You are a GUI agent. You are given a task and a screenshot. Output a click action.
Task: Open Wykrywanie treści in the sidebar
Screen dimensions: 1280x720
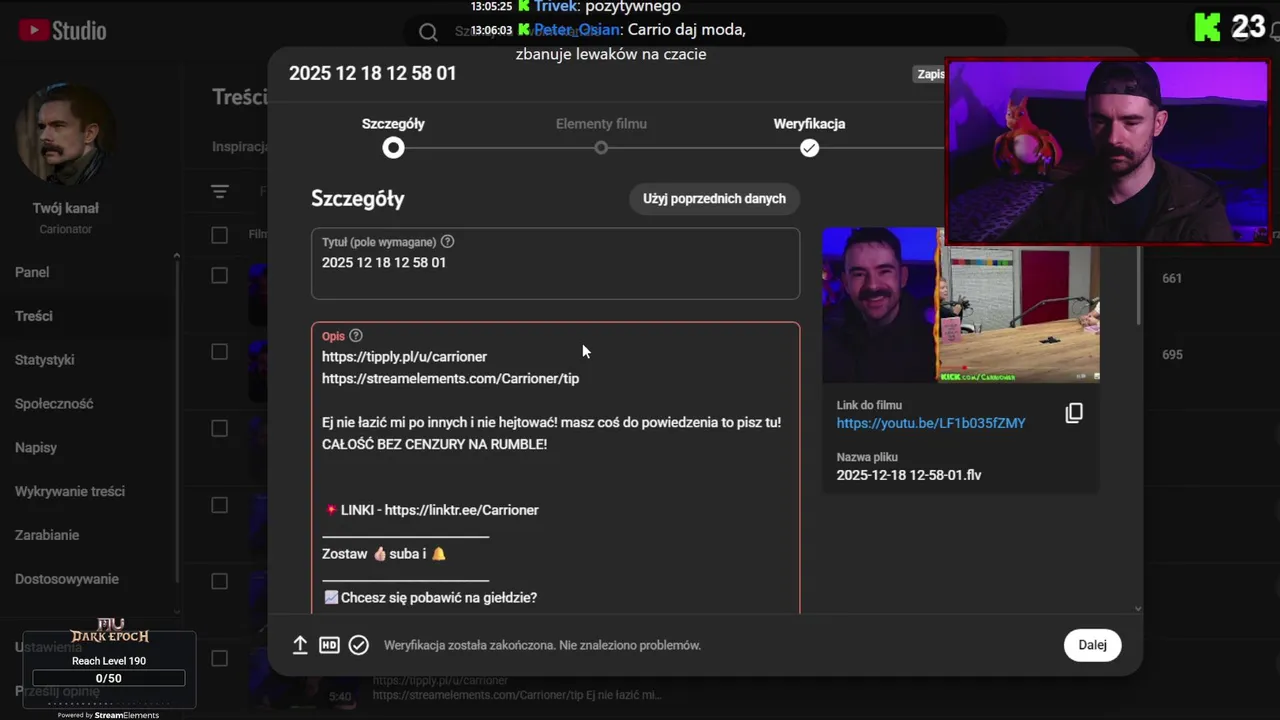70,491
